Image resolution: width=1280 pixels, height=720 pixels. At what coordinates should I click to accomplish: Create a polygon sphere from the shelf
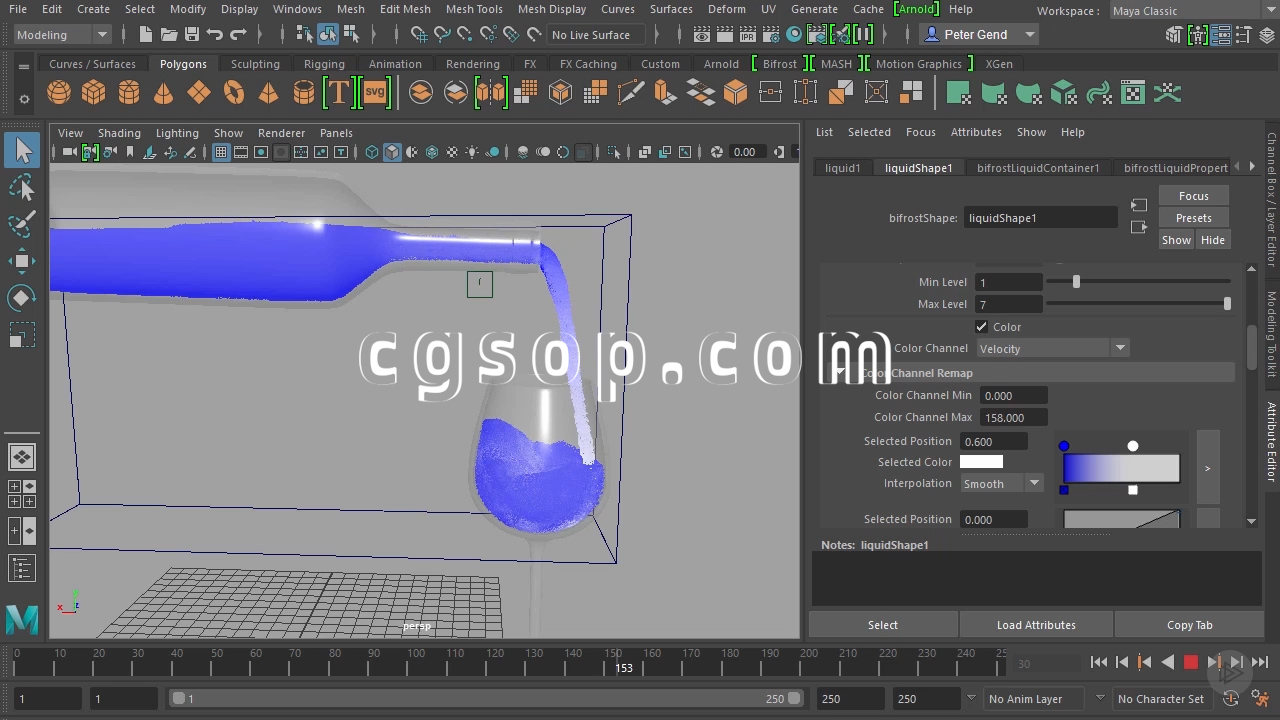tap(59, 93)
